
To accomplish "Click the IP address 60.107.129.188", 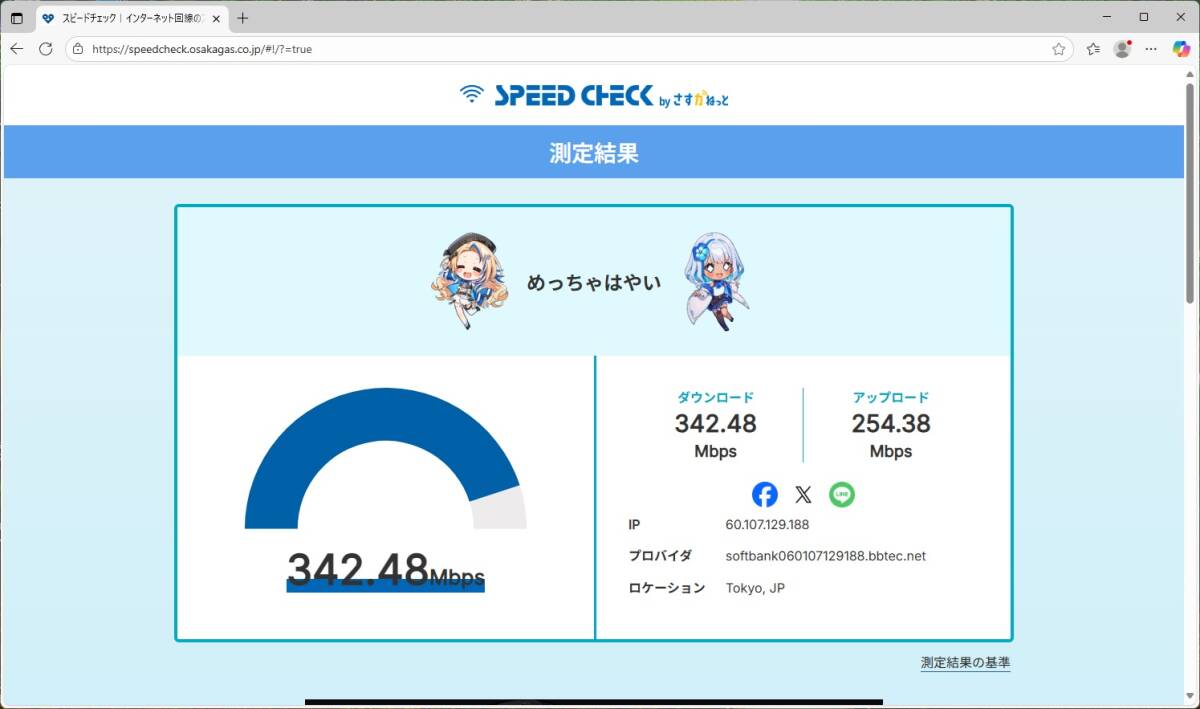I will coord(767,524).
